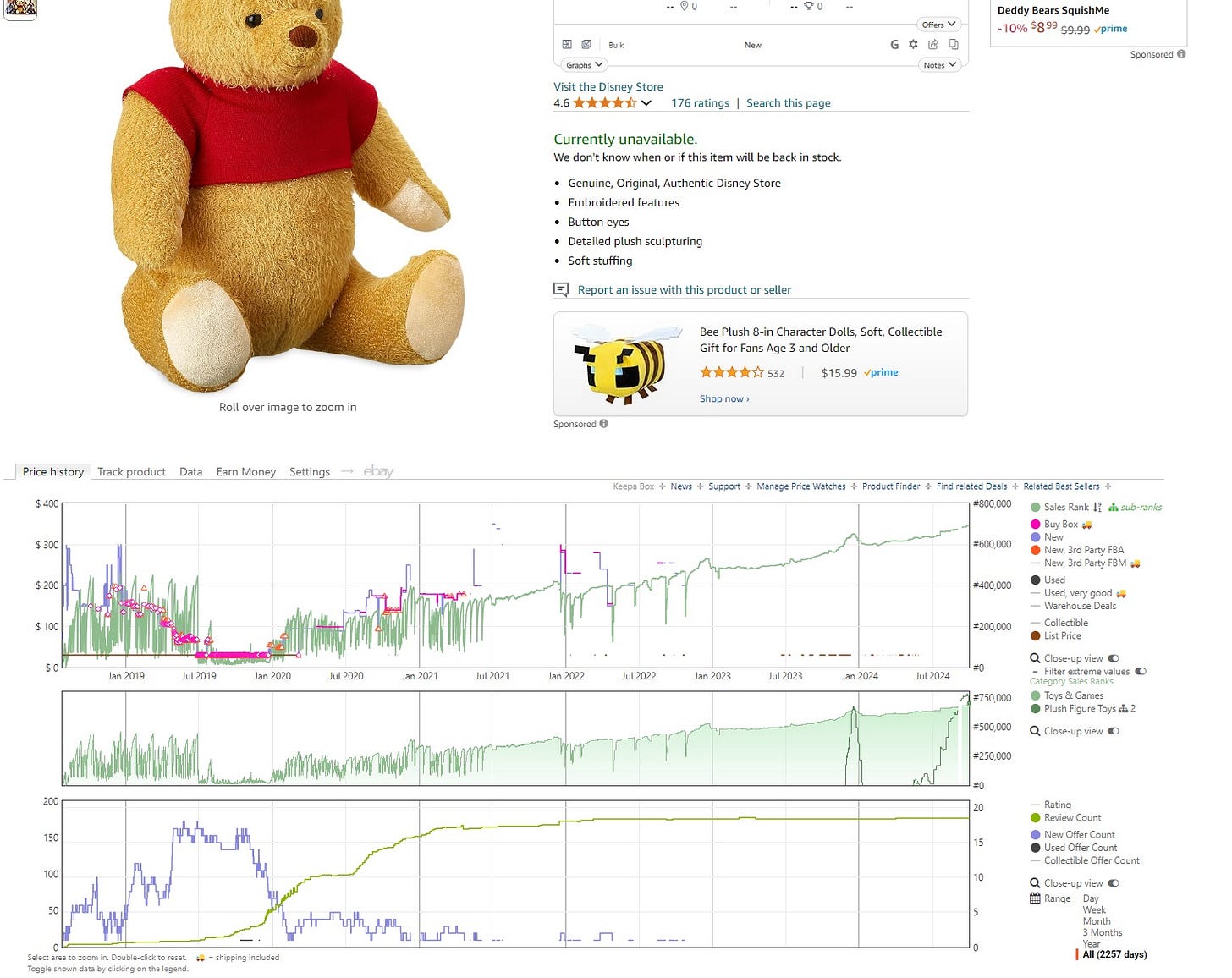Toggle the Warehouse Deals series
The image size is (1232, 978).
click(1073, 606)
